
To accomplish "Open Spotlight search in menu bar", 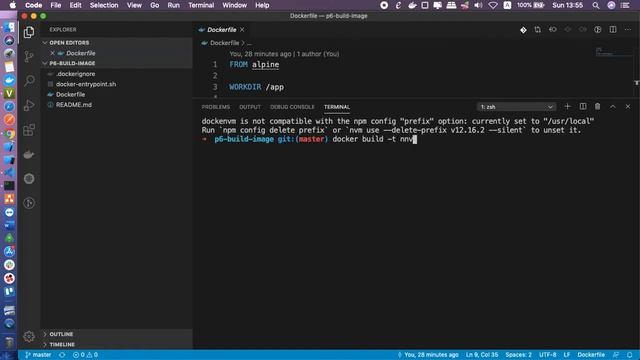I will point(596,5).
